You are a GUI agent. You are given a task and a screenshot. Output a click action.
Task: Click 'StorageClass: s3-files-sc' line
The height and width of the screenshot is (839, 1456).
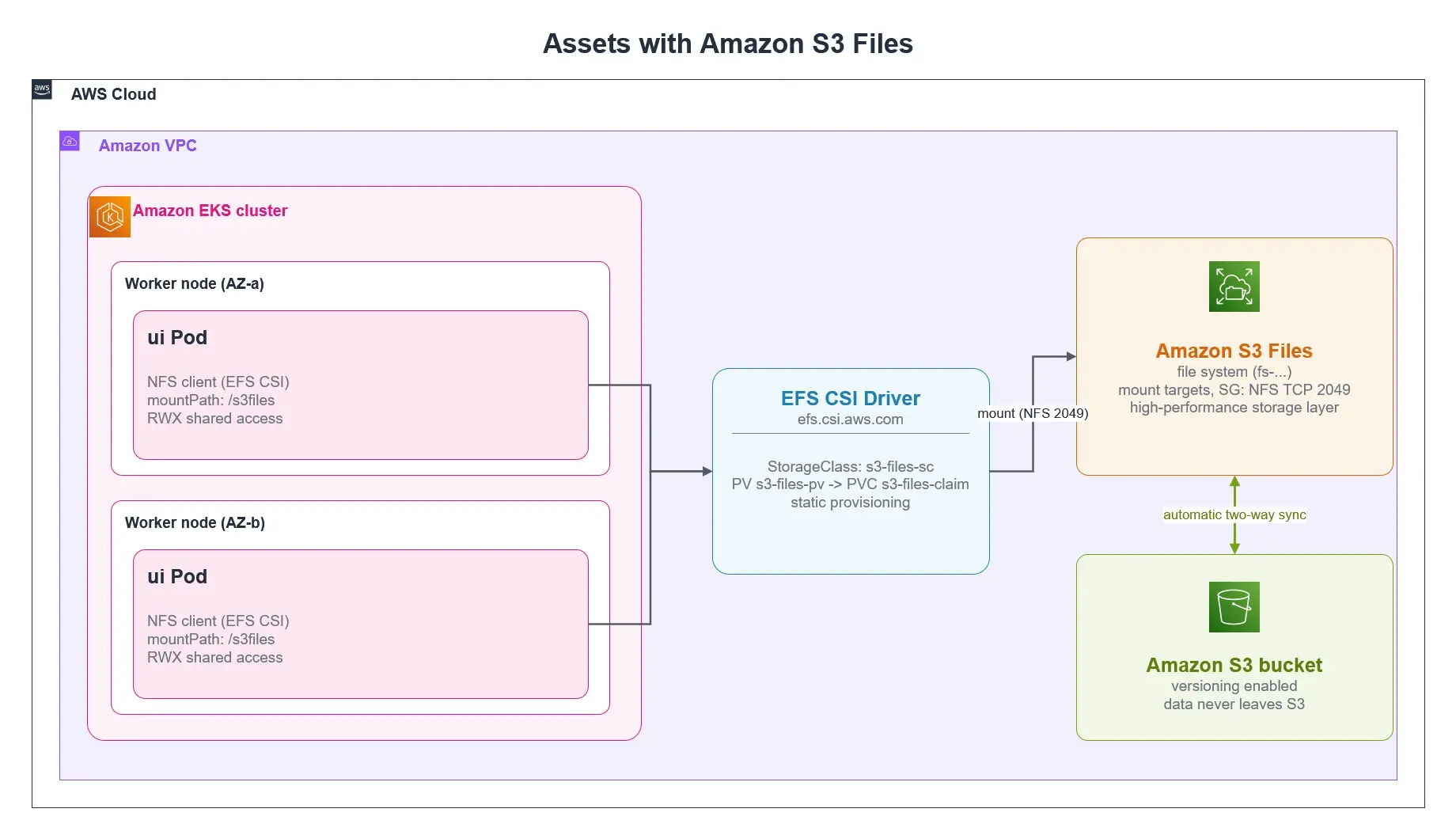point(851,466)
